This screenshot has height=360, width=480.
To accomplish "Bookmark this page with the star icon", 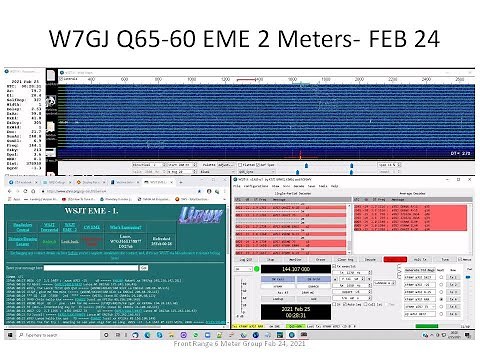I will pyautogui.click(x=199, y=191).
